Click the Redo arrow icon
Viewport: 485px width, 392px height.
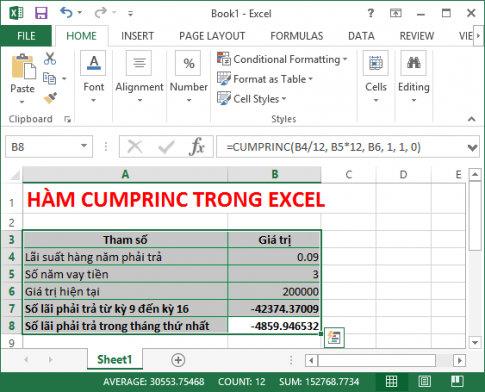[x=100, y=13]
